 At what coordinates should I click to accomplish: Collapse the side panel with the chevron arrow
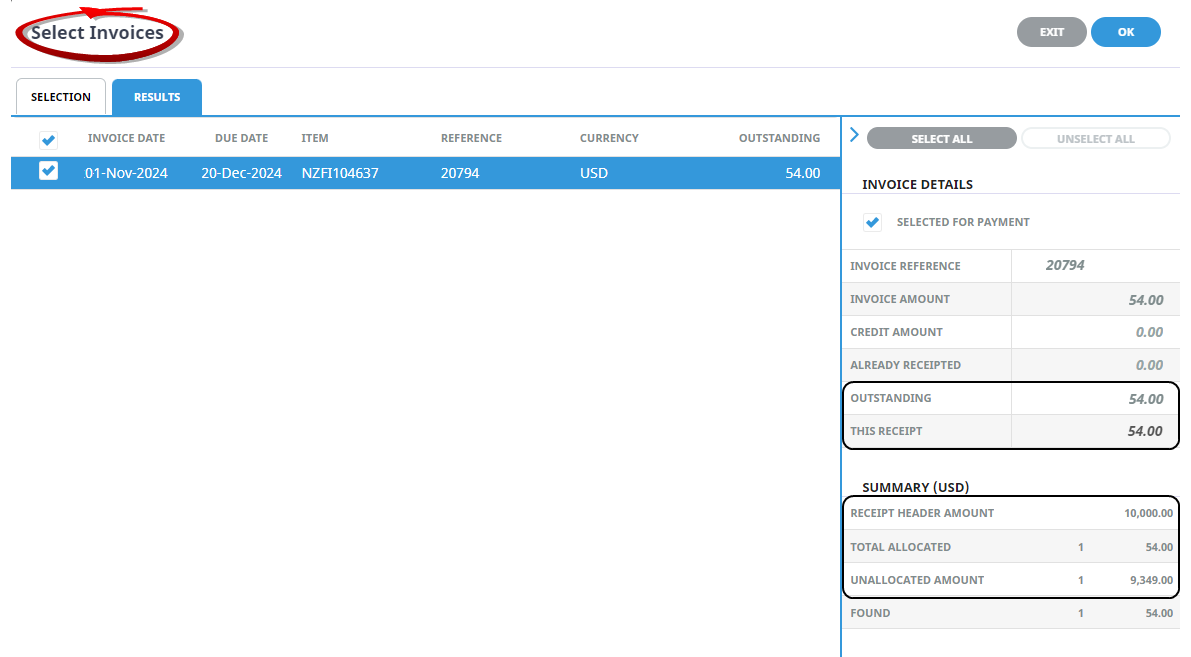click(853, 135)
